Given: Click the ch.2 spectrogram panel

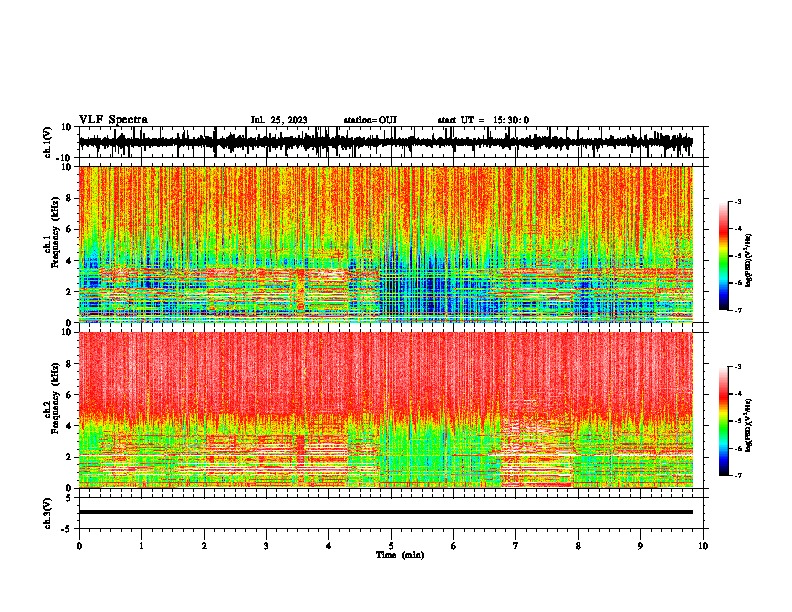Looking at the screenshot, I should click(386, 410).
